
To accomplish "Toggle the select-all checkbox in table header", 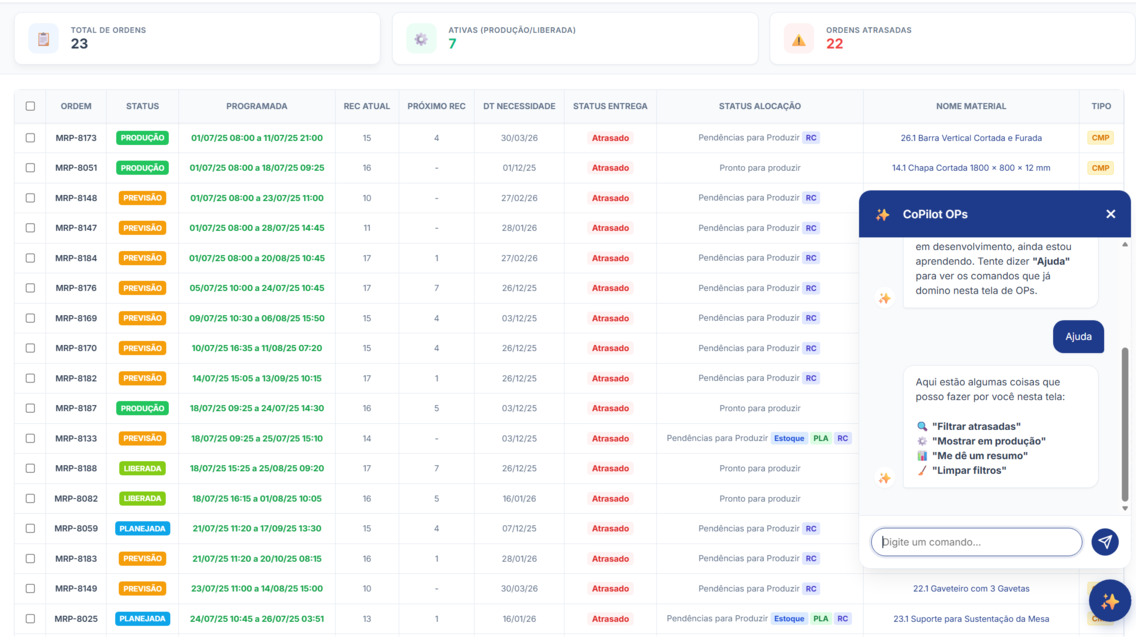I will pyautogui.click(x=30, y=106).
